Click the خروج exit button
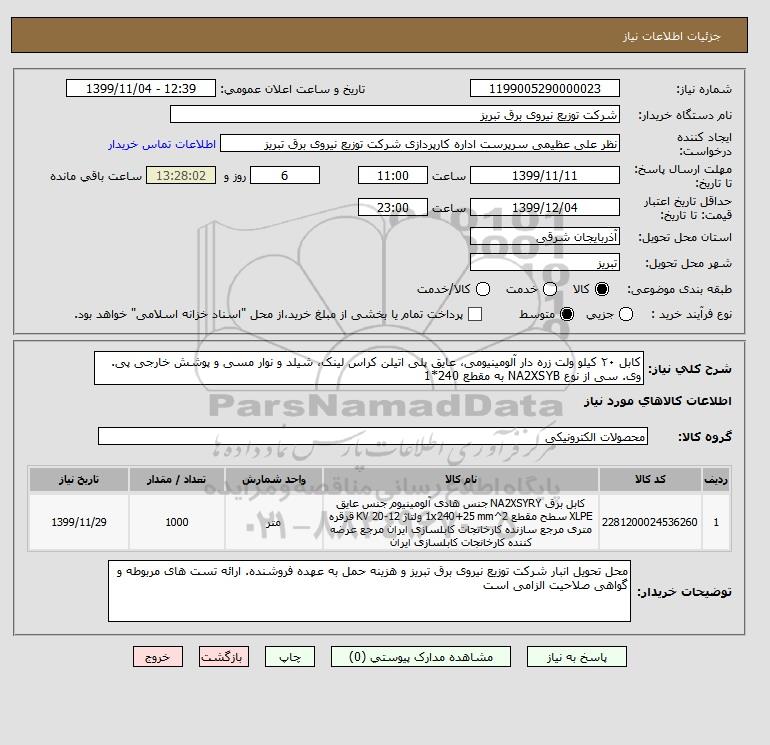Image resolution: width=770 pixels, height=745 pixels. (158, 657)
